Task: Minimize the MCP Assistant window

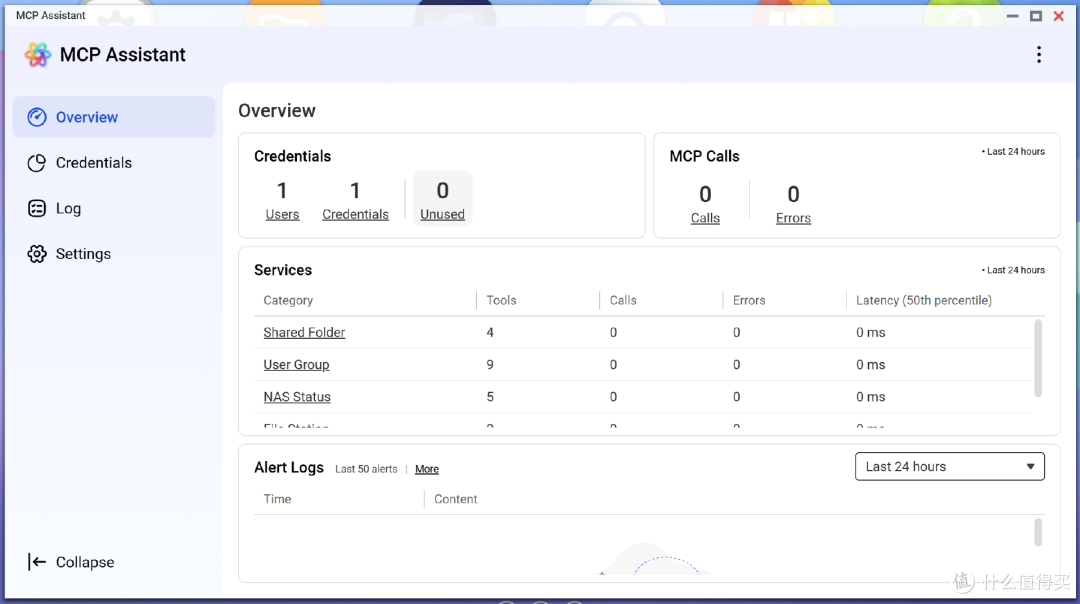Action: coord(1012,16)
